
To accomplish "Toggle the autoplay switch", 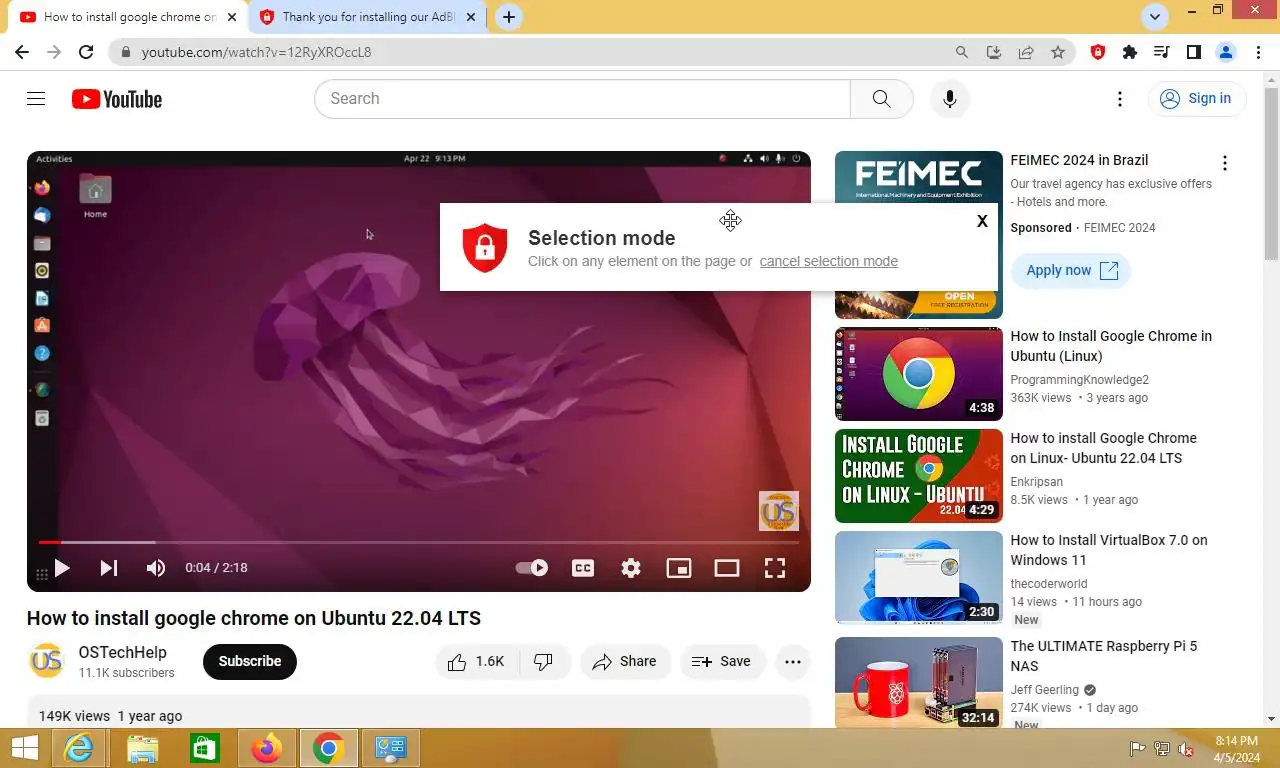I will pos(532,568).
